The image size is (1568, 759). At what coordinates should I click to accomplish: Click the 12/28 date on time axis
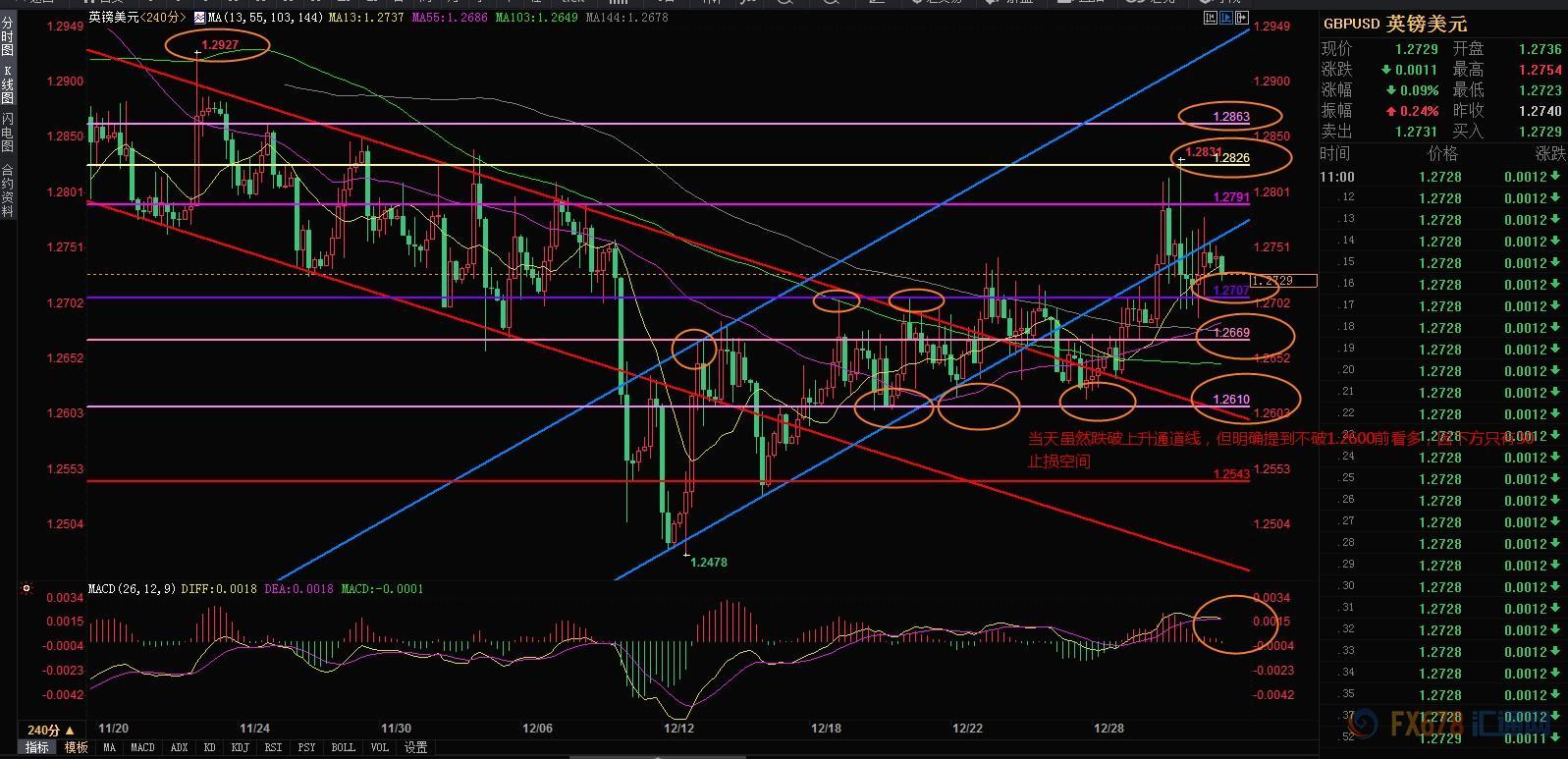coord(1108,729)
